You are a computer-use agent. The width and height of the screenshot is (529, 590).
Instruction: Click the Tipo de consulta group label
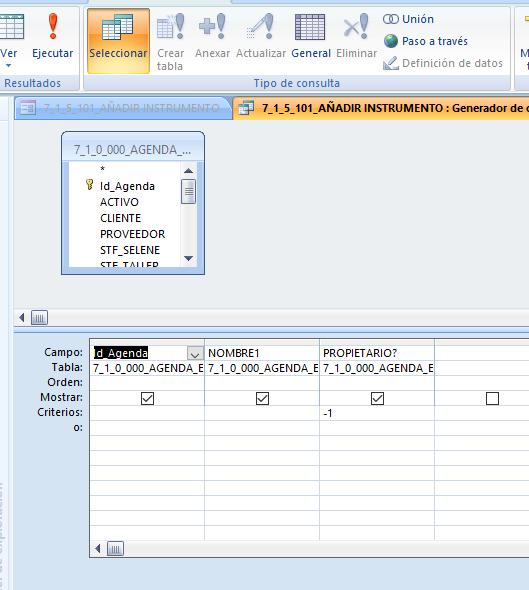coord(296,83)
